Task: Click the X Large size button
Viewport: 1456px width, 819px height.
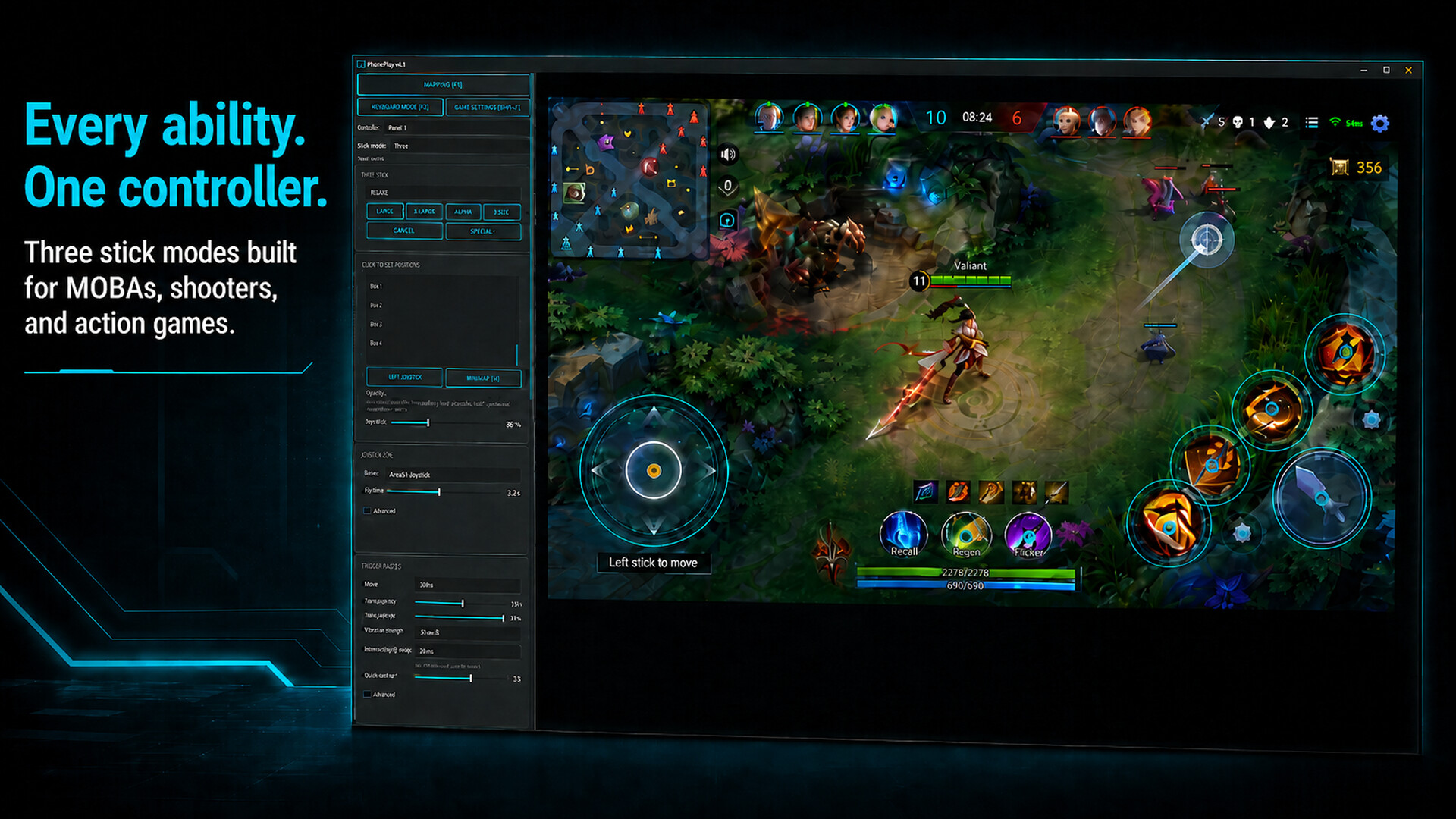Action: [424, 212]
